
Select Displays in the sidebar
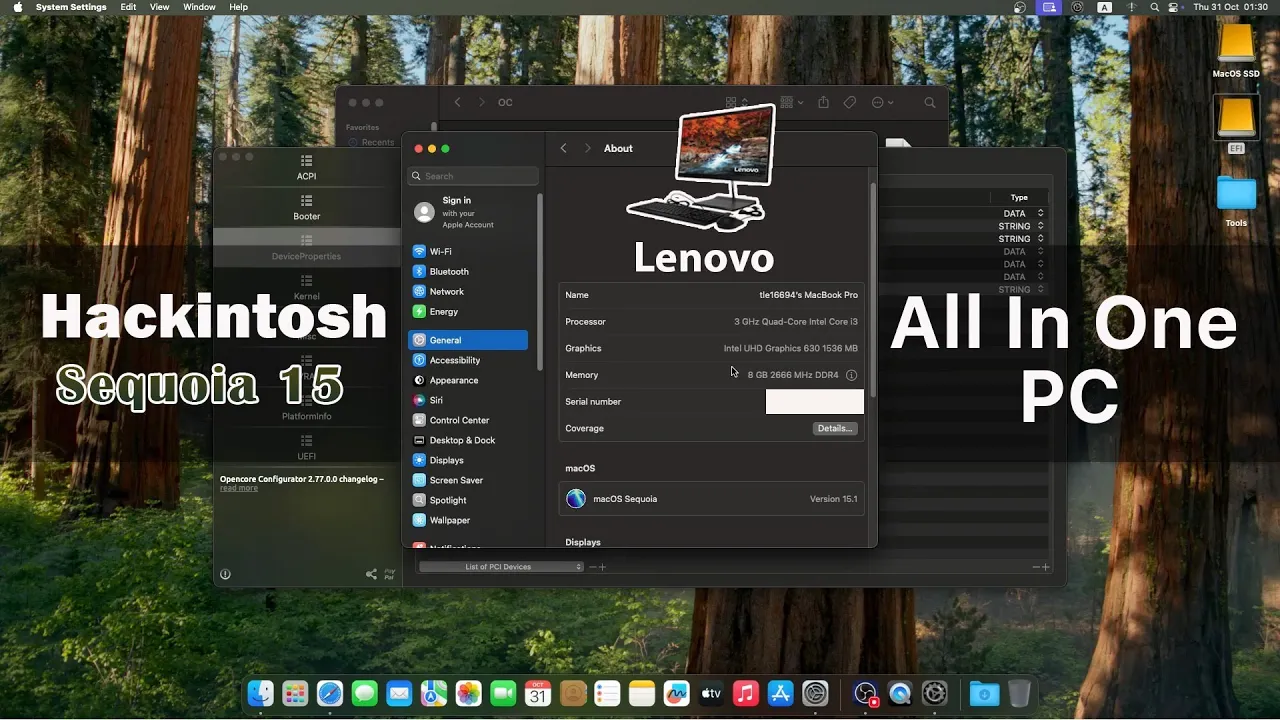pyautogui.click(x=446, y=460)
